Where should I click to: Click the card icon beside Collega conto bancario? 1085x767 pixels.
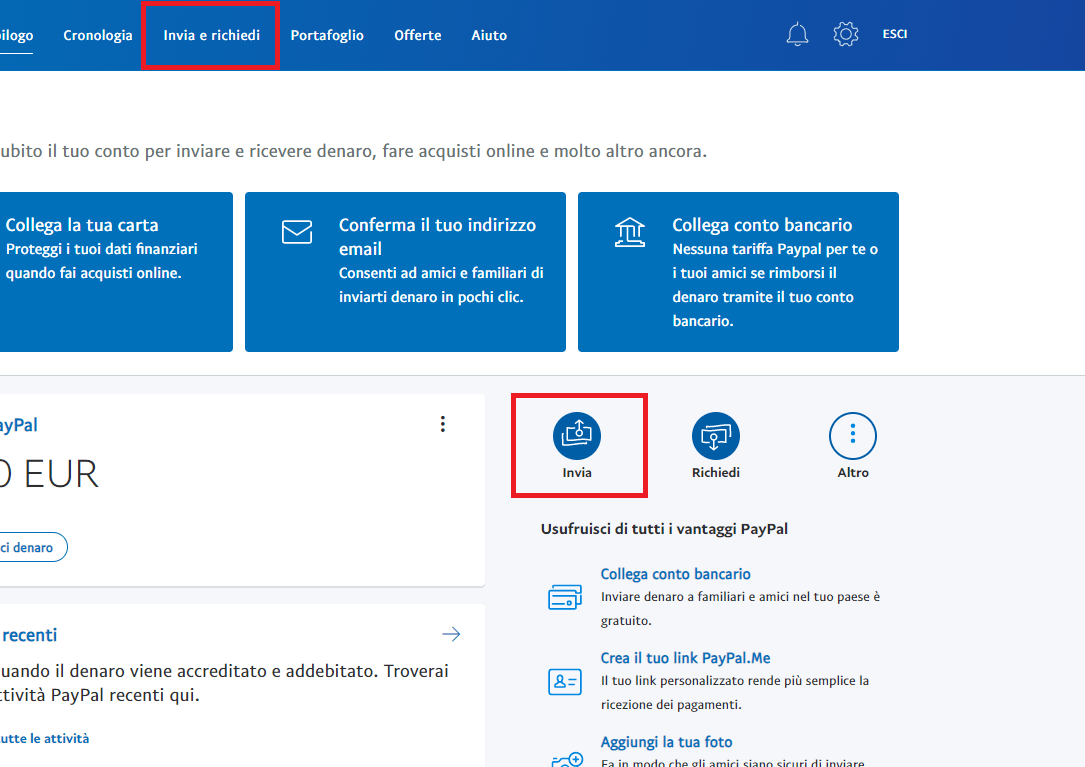(x=565, y=597)
